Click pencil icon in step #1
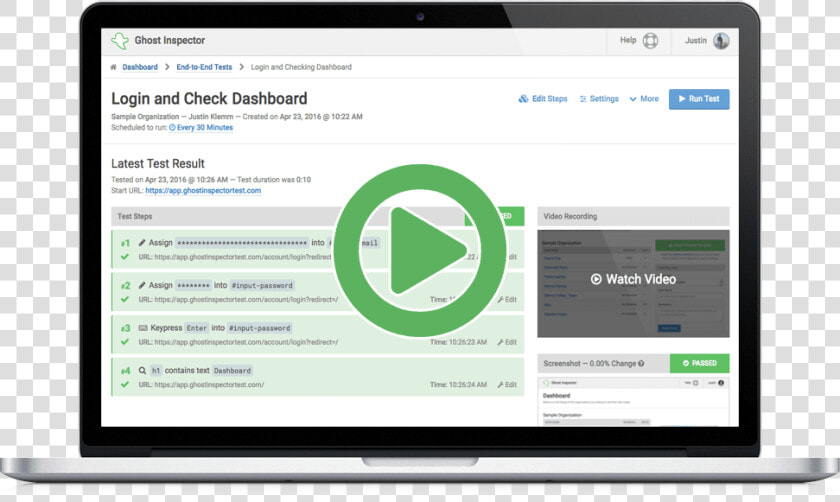This screenshot has height=502, width=840. coord(142,243)
